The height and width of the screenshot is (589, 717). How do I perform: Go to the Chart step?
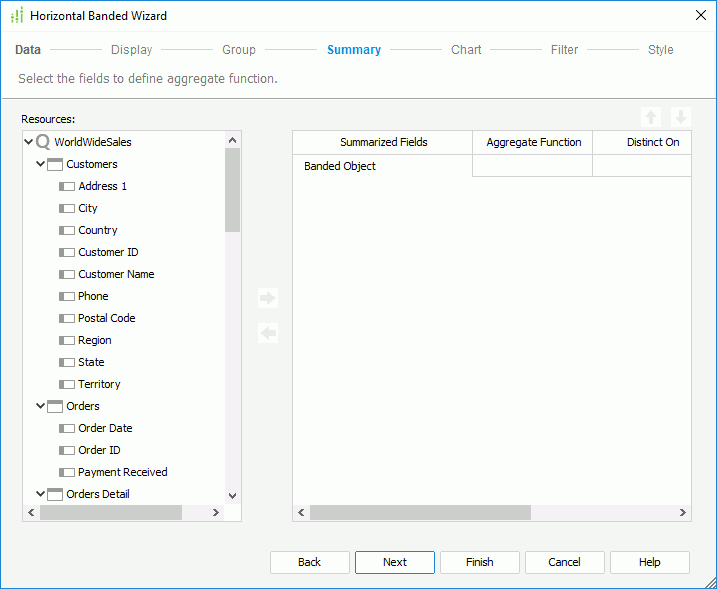click(466, 49)
